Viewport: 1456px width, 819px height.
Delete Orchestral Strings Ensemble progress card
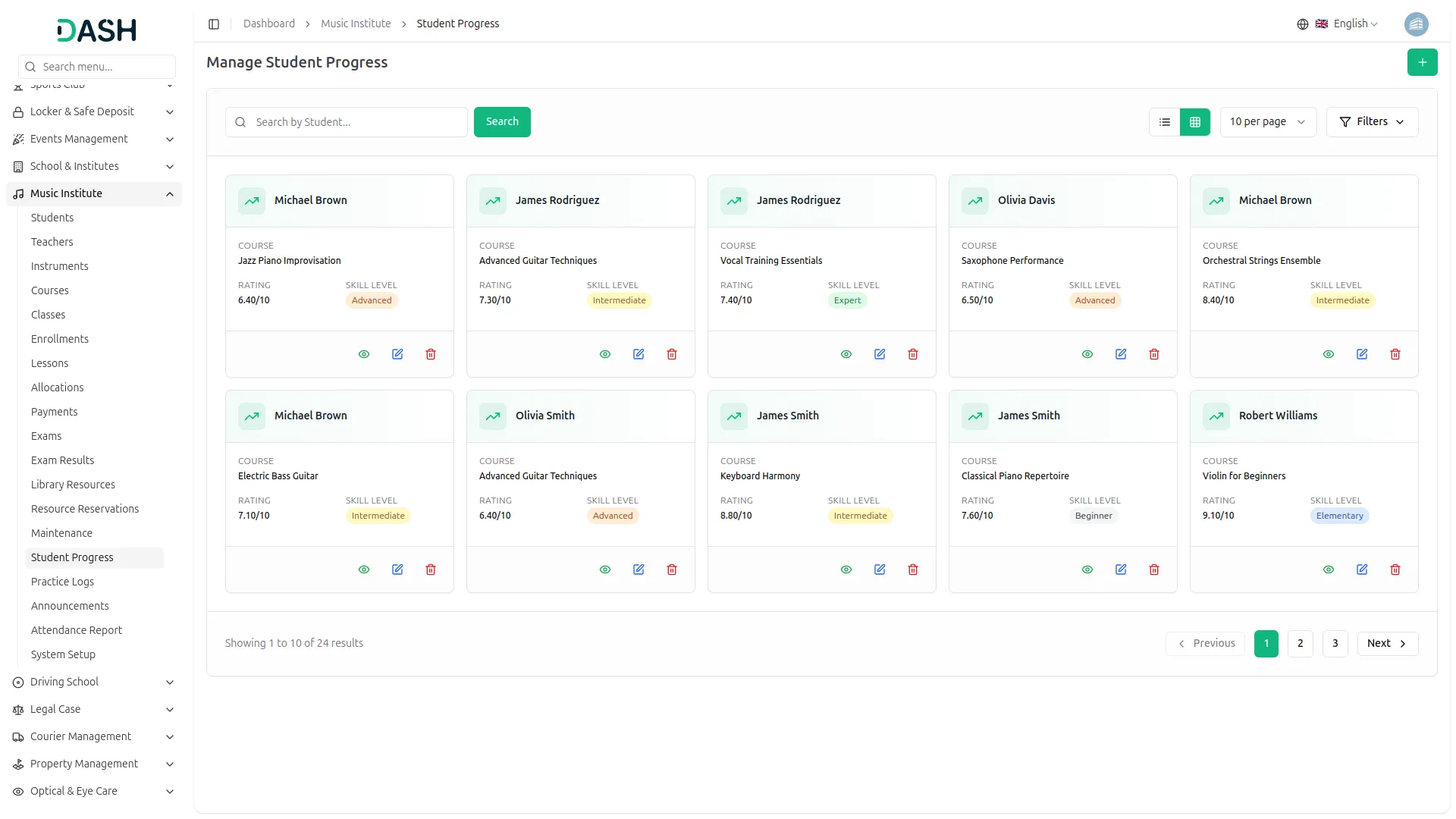pos(1395,354)
